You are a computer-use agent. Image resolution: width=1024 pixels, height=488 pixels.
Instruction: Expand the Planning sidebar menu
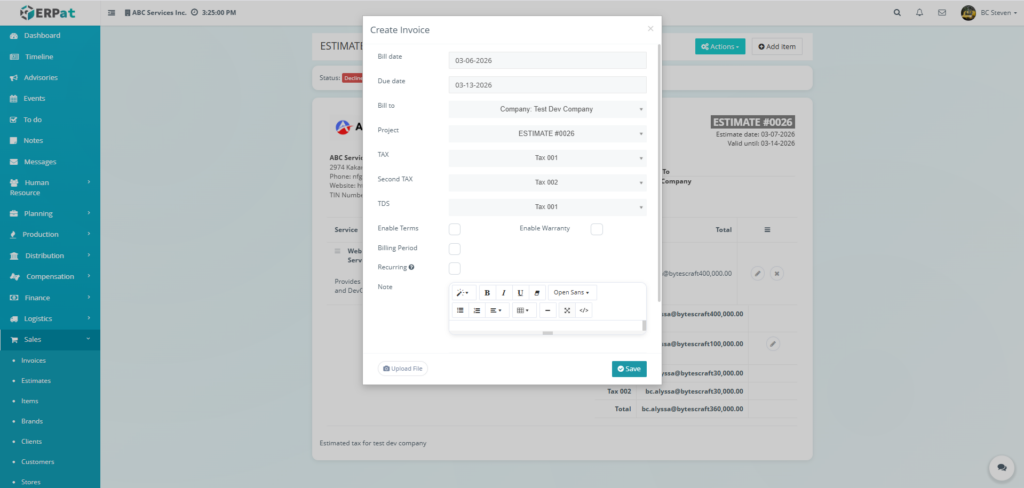50,213
